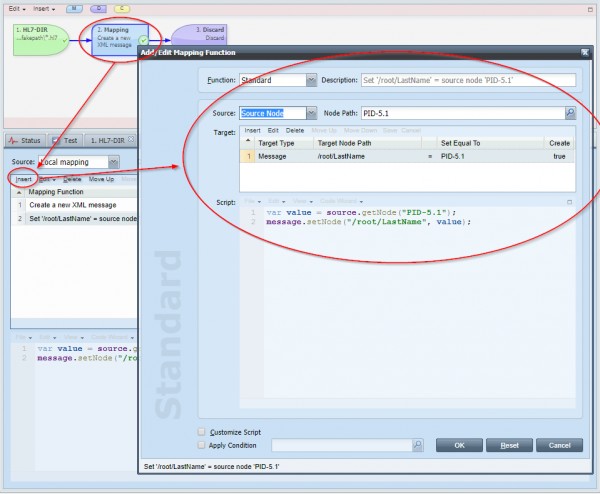Open the Insert menu in workflow toolbar
Viewport: 600px width, 494px height.
click(44, 8)
